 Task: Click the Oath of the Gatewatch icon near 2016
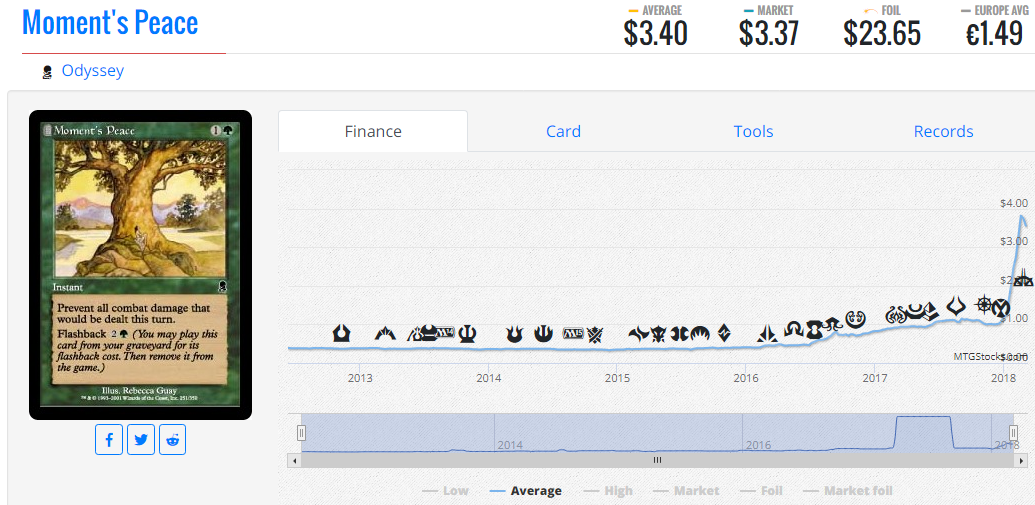[x=767, y=333]
